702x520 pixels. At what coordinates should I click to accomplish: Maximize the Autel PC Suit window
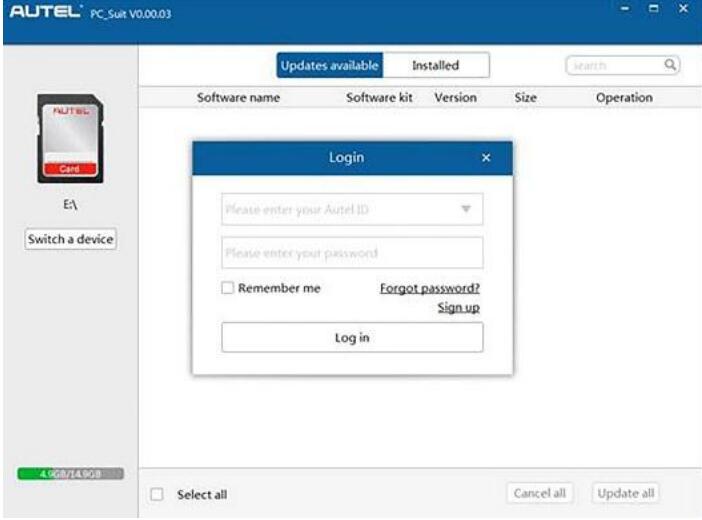654,9
